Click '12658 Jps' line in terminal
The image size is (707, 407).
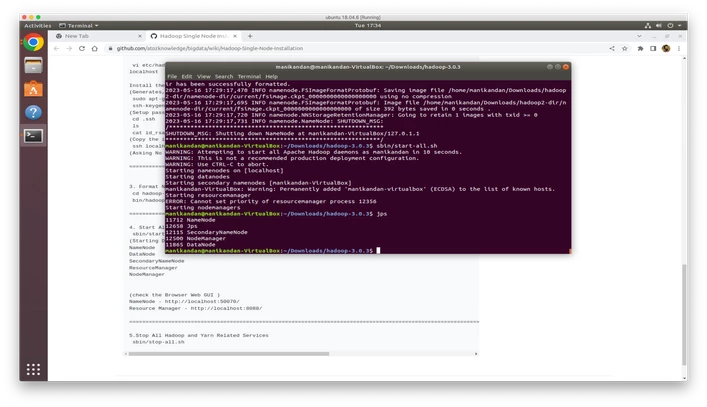[181, 226]
